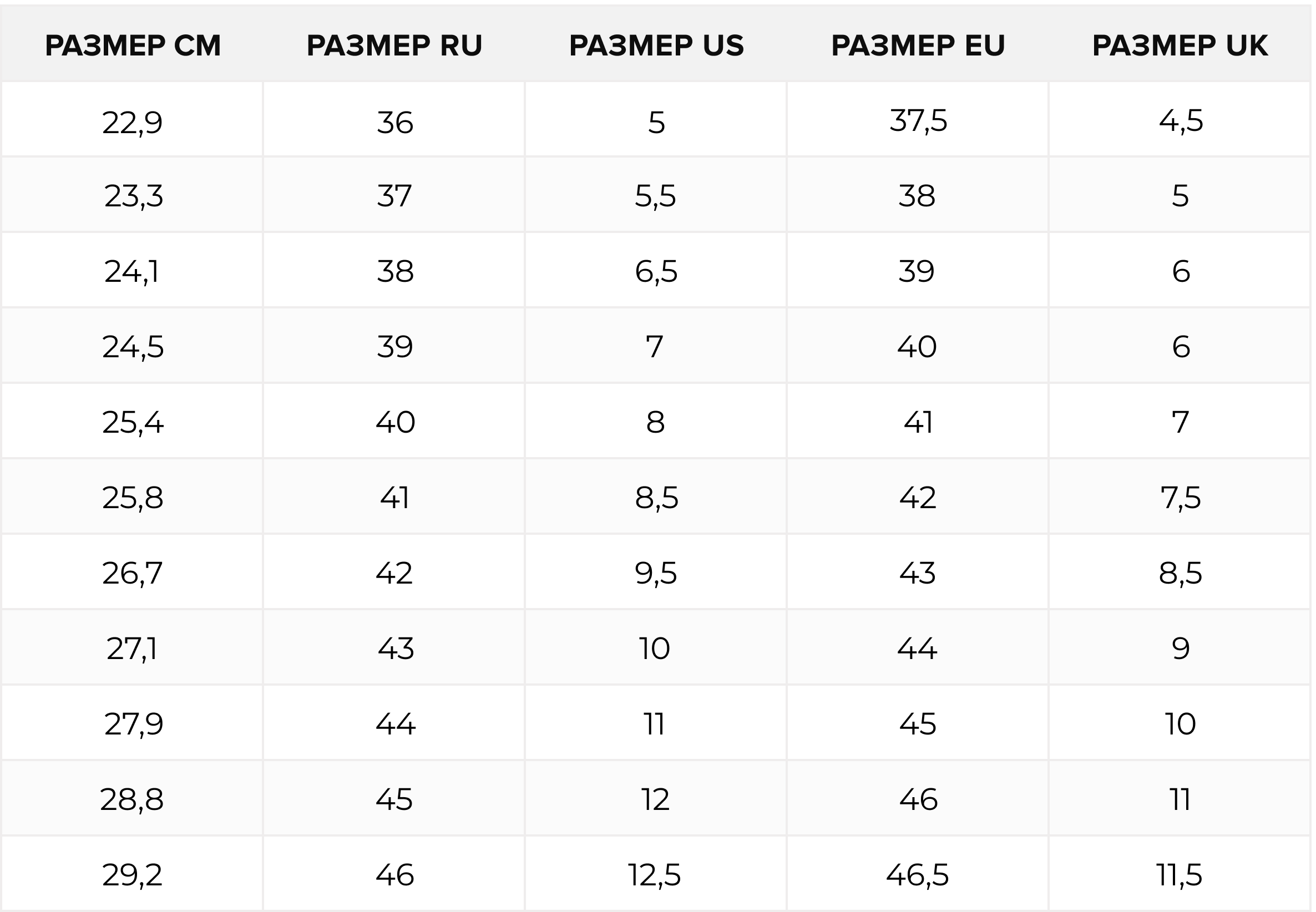Click the US size 6,5 cell
The image size is (1316, 912).
coord(656,270)
